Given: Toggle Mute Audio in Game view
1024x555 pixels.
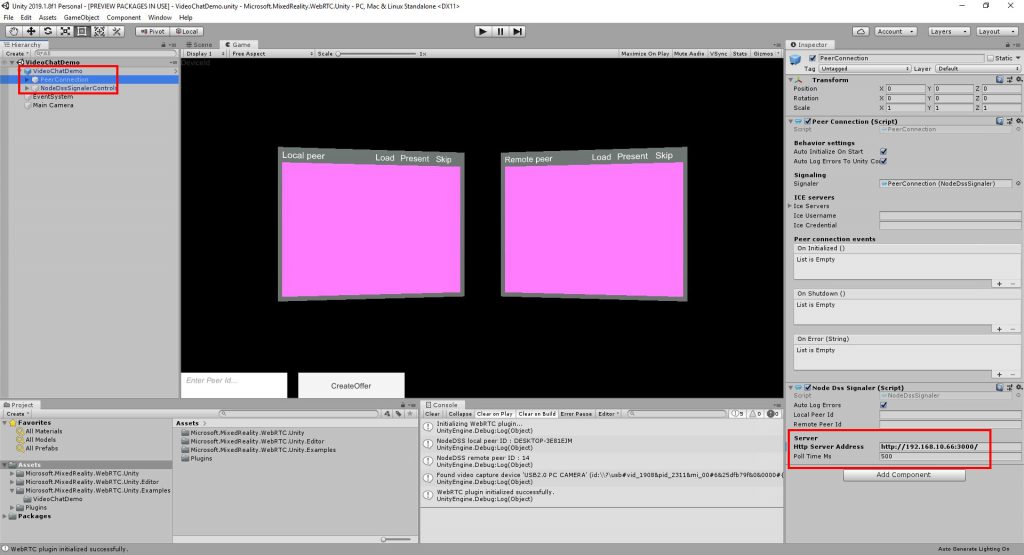Looking at the screenshot, I should (x=689, y=54).
